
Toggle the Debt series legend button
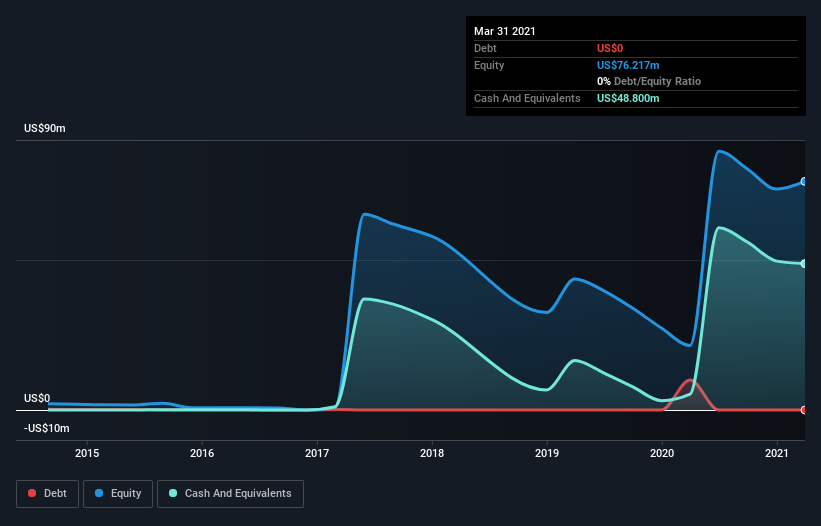coord(47,494)
